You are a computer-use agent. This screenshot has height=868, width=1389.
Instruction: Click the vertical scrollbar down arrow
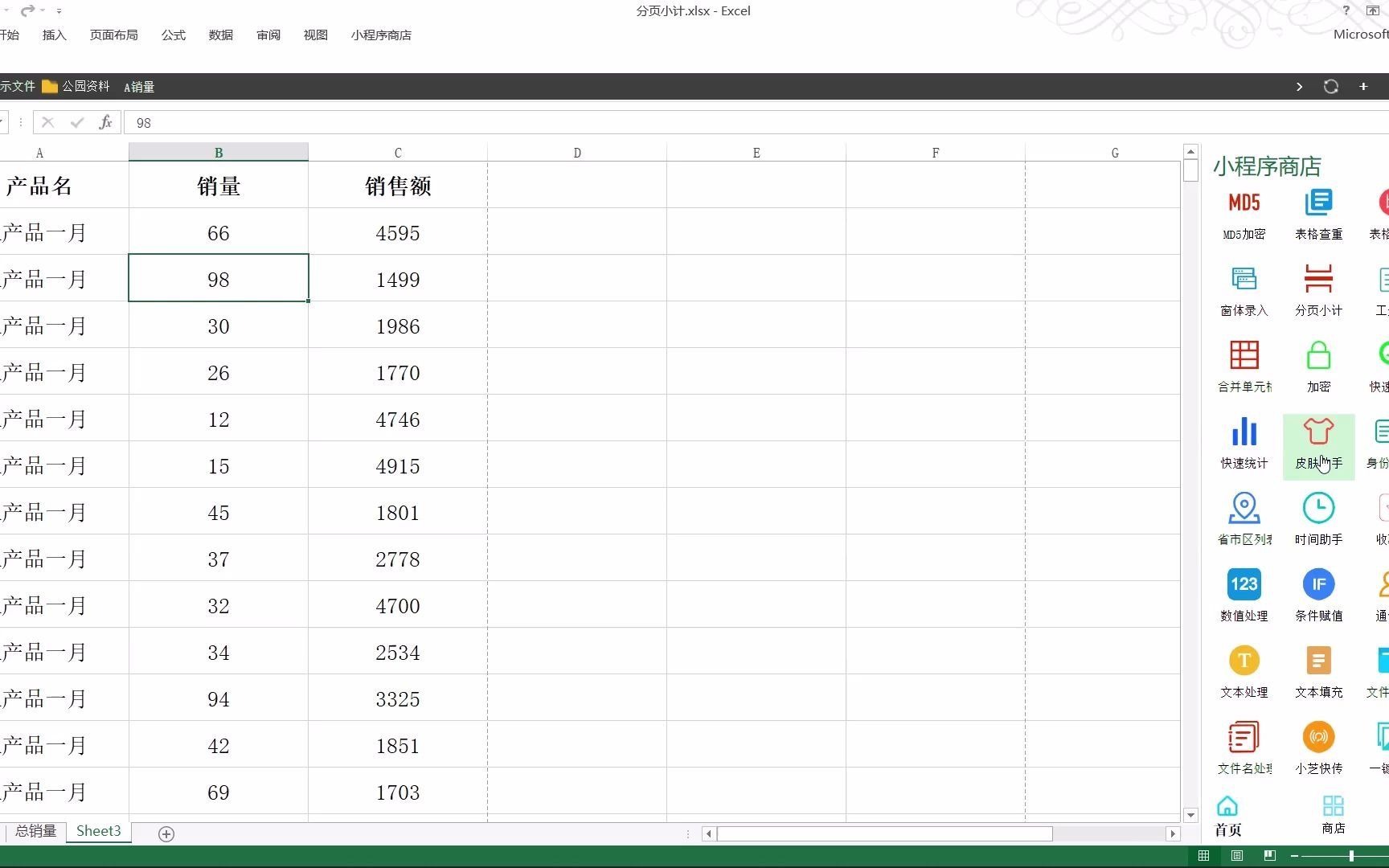(1190, 814)
